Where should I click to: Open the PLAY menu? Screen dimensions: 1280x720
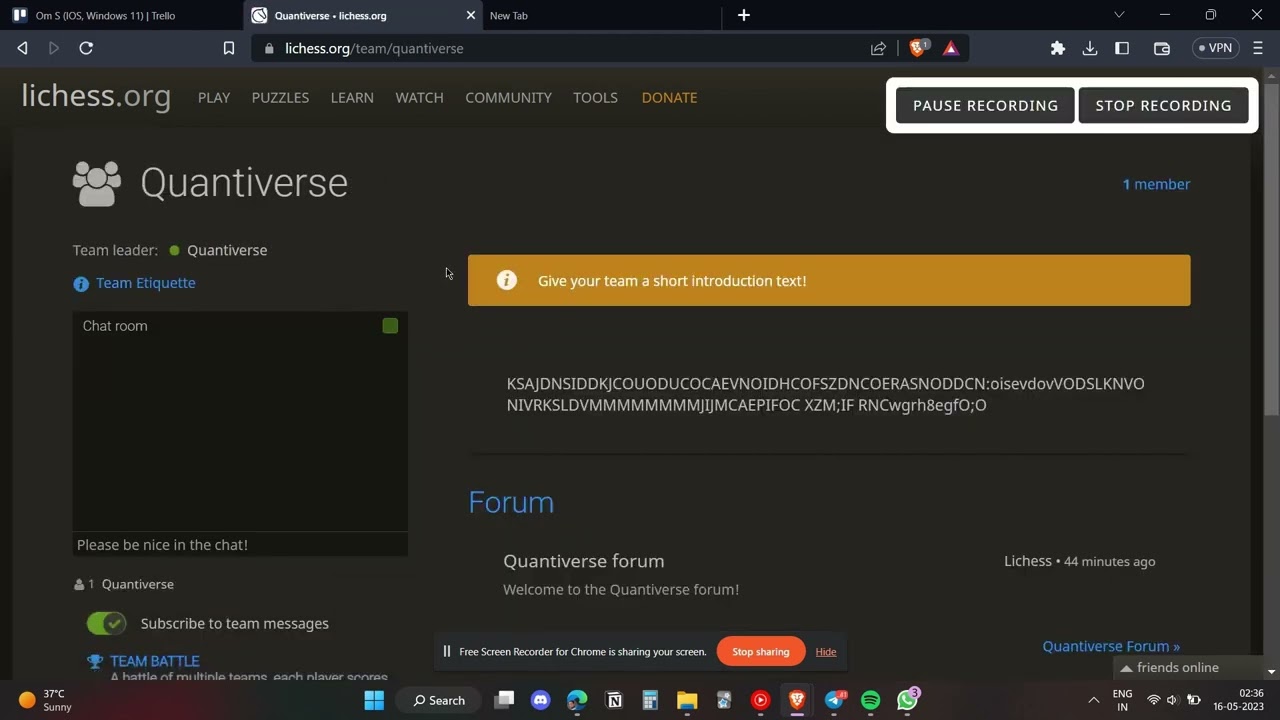(x=214, y=97)
